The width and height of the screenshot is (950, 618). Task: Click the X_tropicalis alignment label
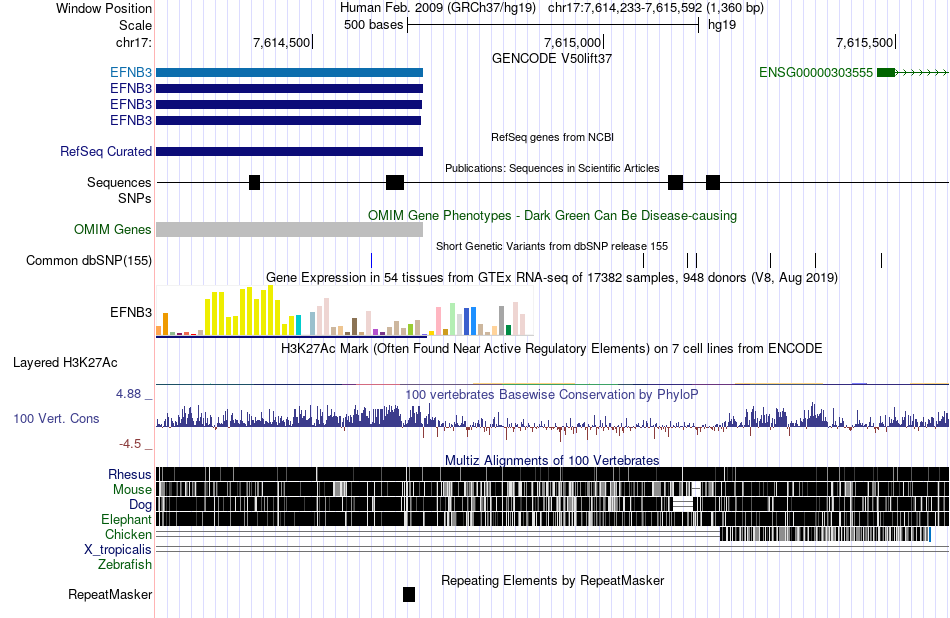point(118,550)
